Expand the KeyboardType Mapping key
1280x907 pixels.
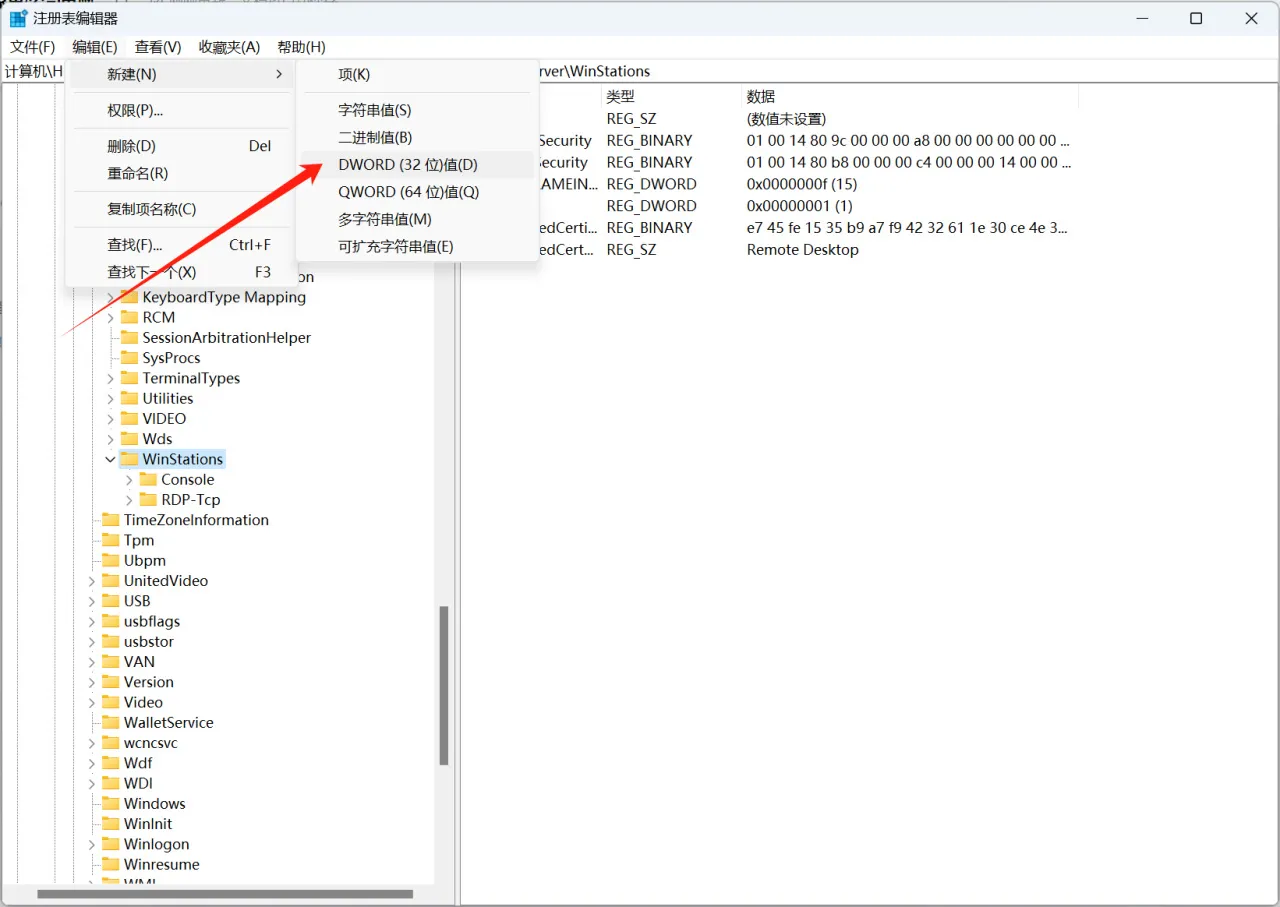pyautogui.click(x=110, y=297)
